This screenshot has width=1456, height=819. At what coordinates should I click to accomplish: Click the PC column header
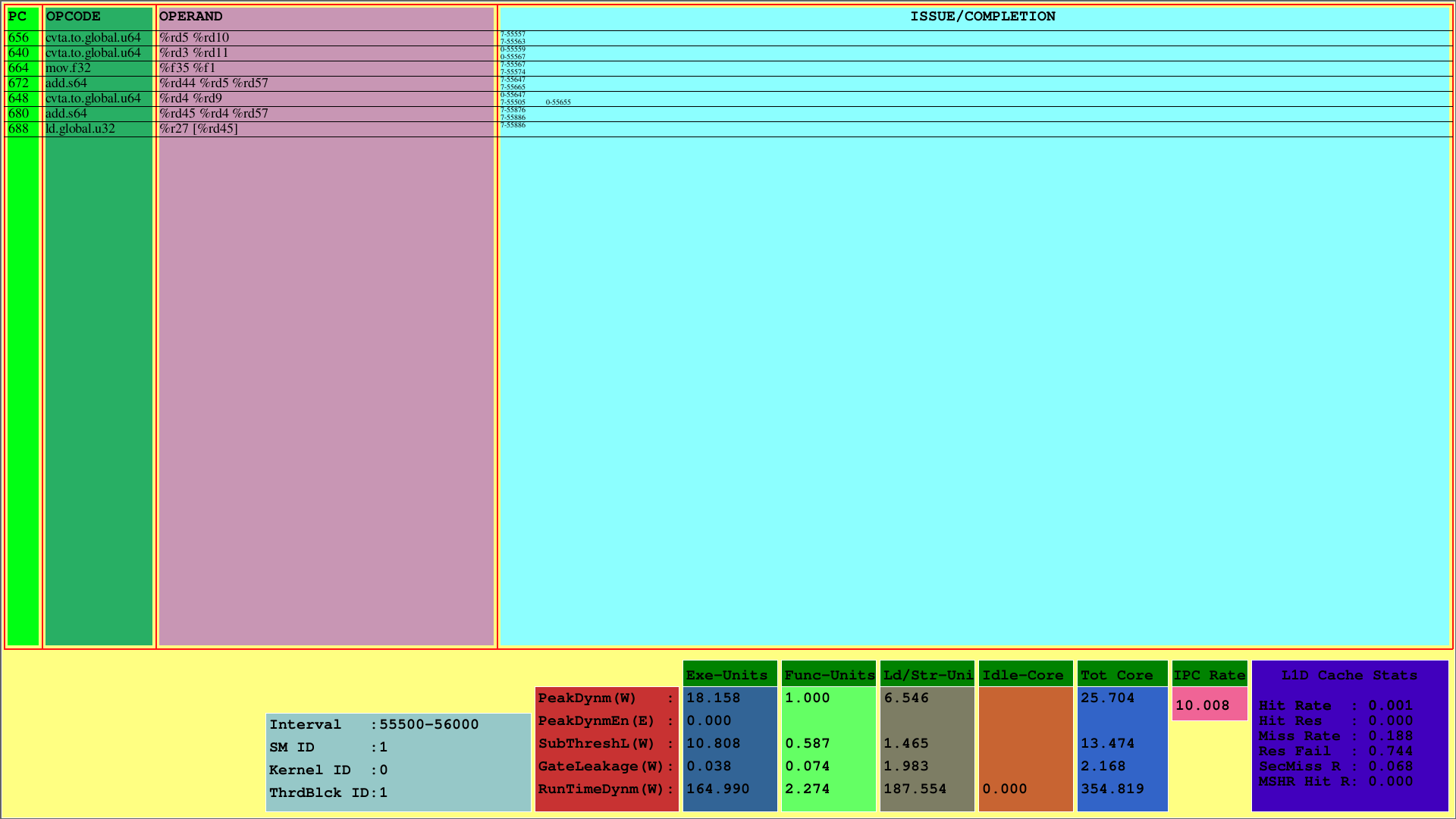(15, 16)
